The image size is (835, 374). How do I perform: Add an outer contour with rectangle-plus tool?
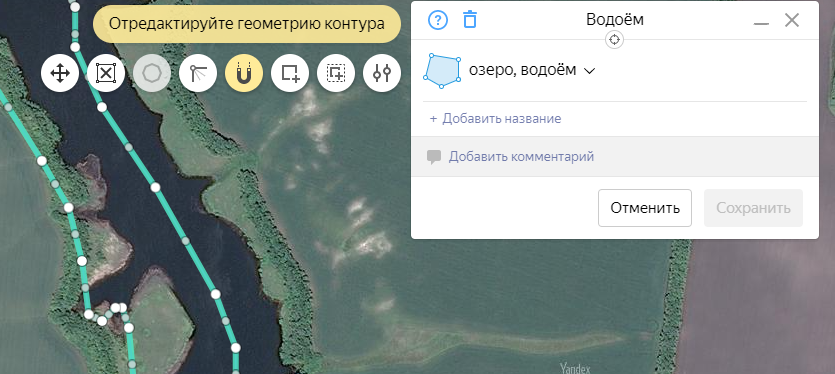(x=290, y=73)
